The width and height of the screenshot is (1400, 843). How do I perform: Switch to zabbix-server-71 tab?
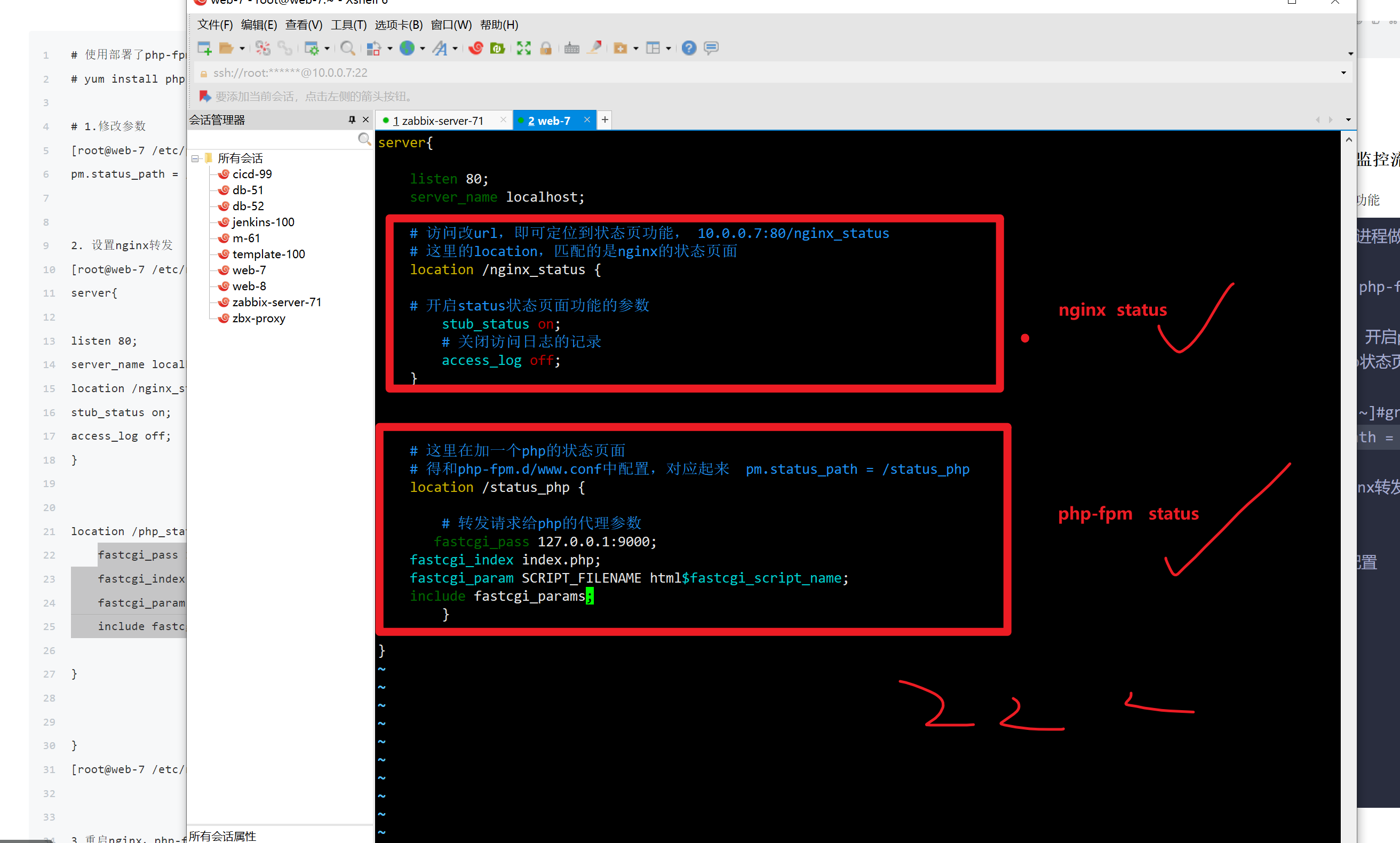coord(437,121)
